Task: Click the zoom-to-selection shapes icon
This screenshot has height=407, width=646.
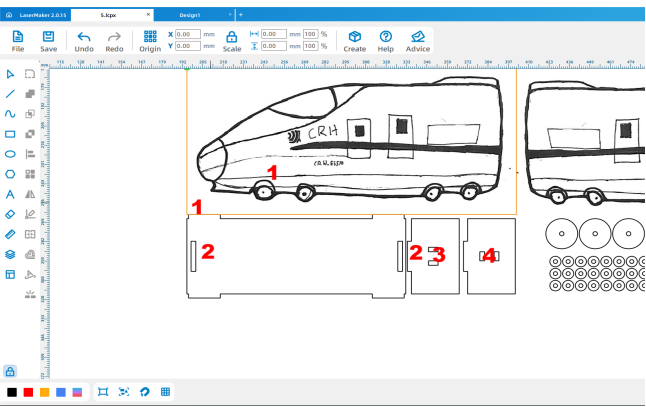Action: click(124, 392)
